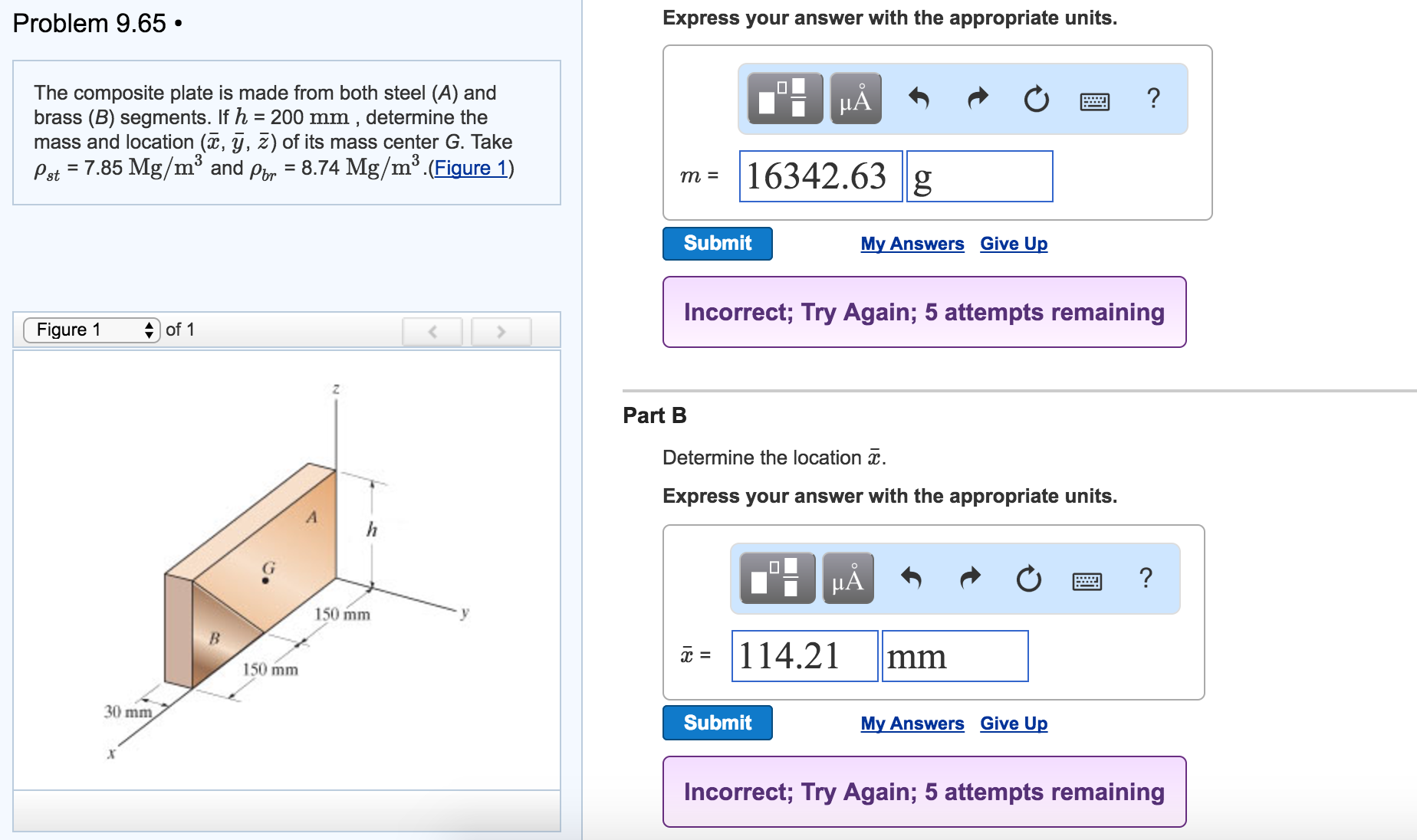1417x840 pixels.
Task: Open the on-screen keyboard icon in Part B
Action: (x=1087, y=580)
